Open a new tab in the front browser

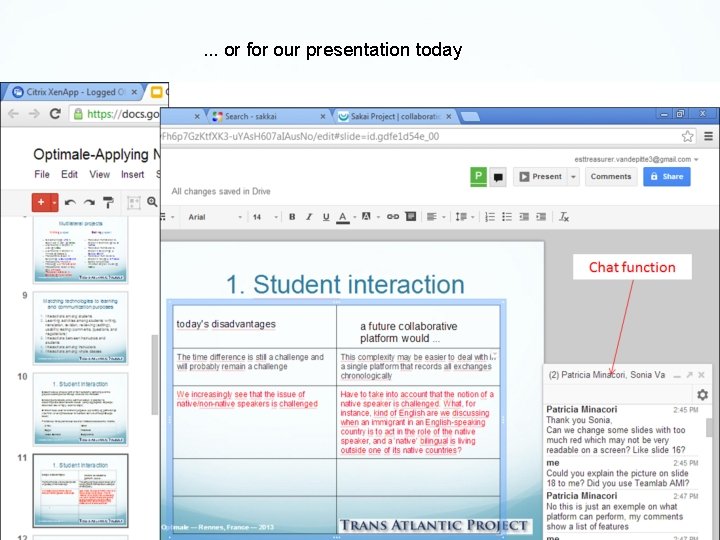point(470,117)
